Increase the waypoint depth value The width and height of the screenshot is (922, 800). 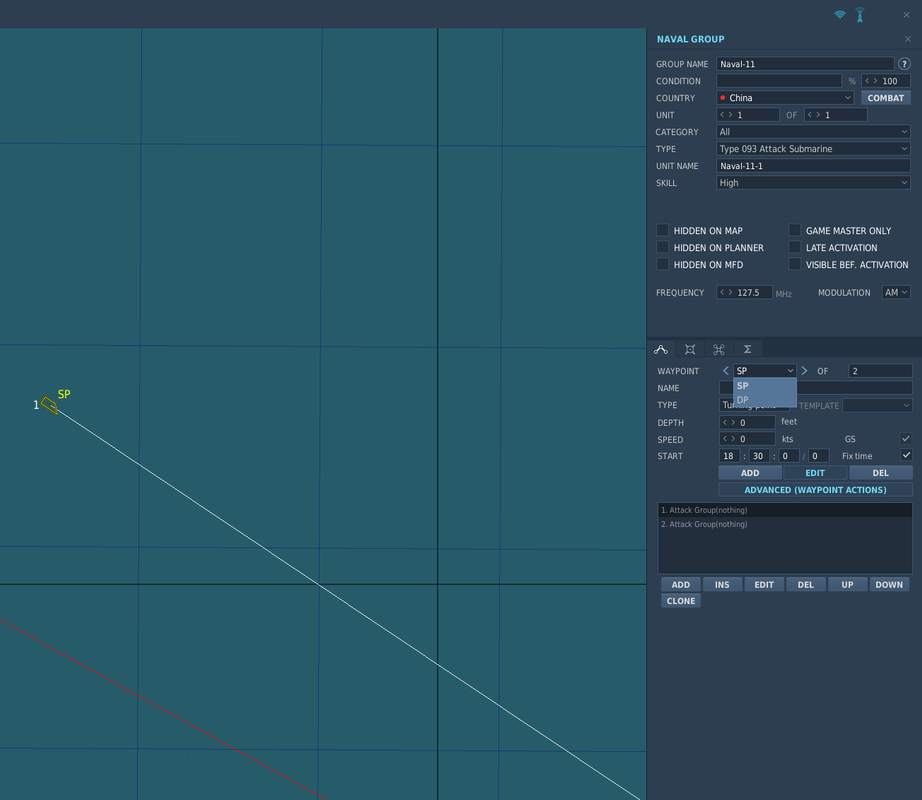pos(733,423)
